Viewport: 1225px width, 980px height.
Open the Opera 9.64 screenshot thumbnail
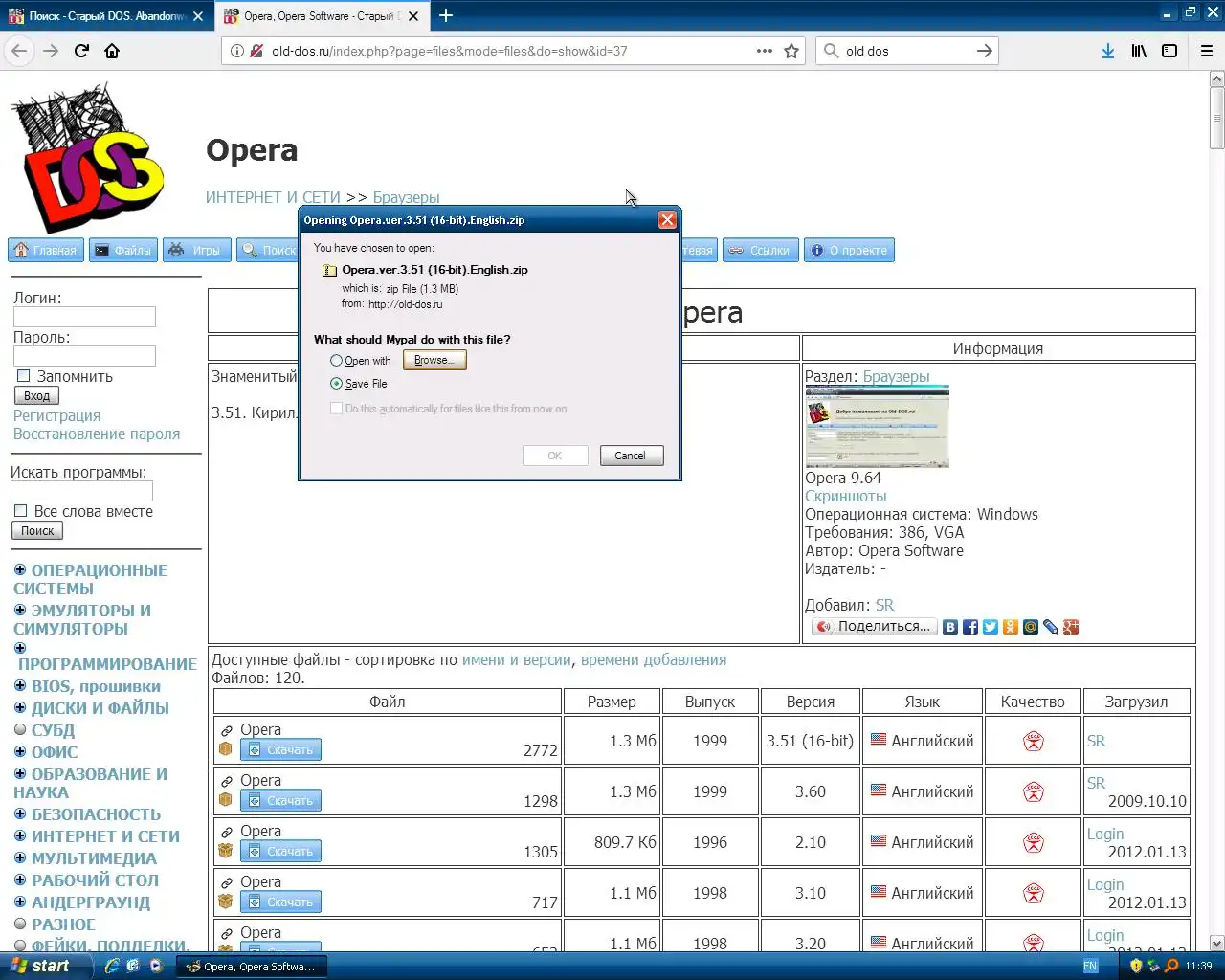877,427
